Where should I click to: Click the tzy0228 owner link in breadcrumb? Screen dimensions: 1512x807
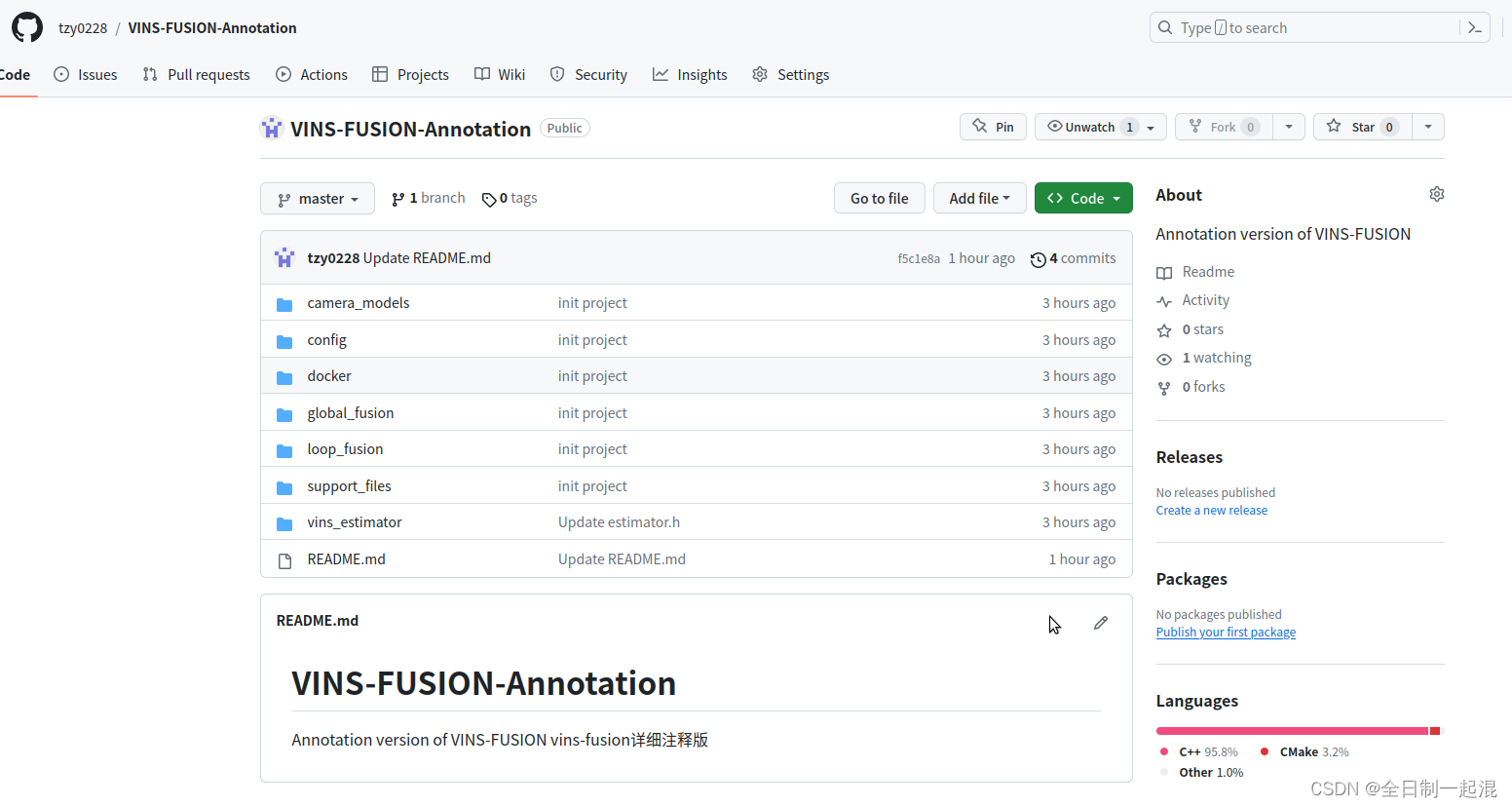[x=83, y=28]
